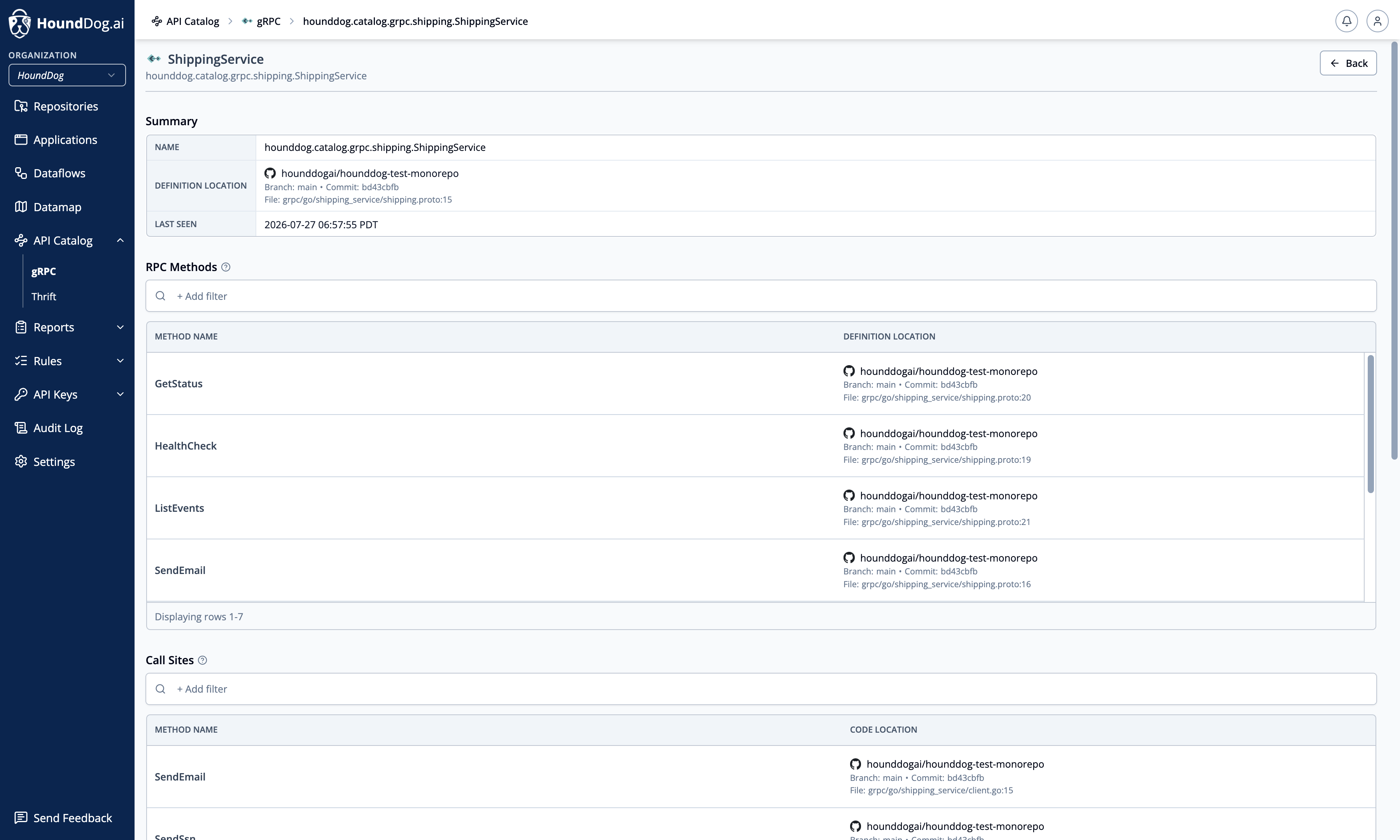1400x840 pixels.
Task: Click the Back button
Action: click(x=1348, y=63)
